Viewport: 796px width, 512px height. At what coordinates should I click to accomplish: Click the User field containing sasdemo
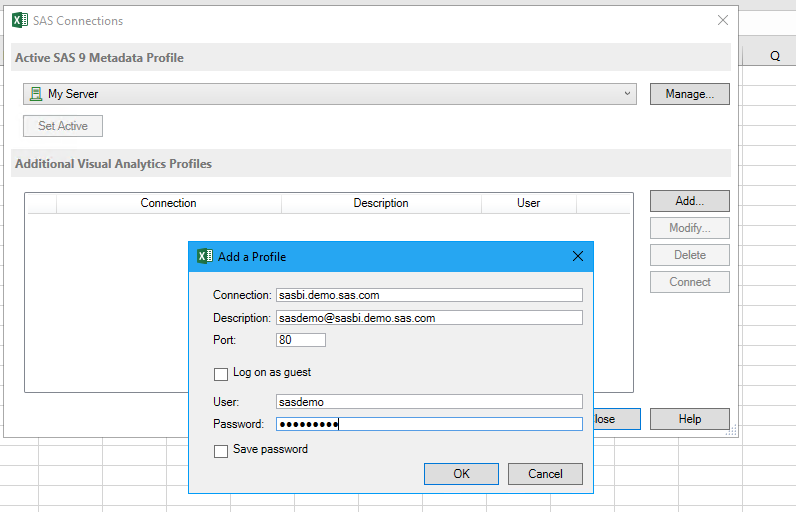[x=429, y=402]
